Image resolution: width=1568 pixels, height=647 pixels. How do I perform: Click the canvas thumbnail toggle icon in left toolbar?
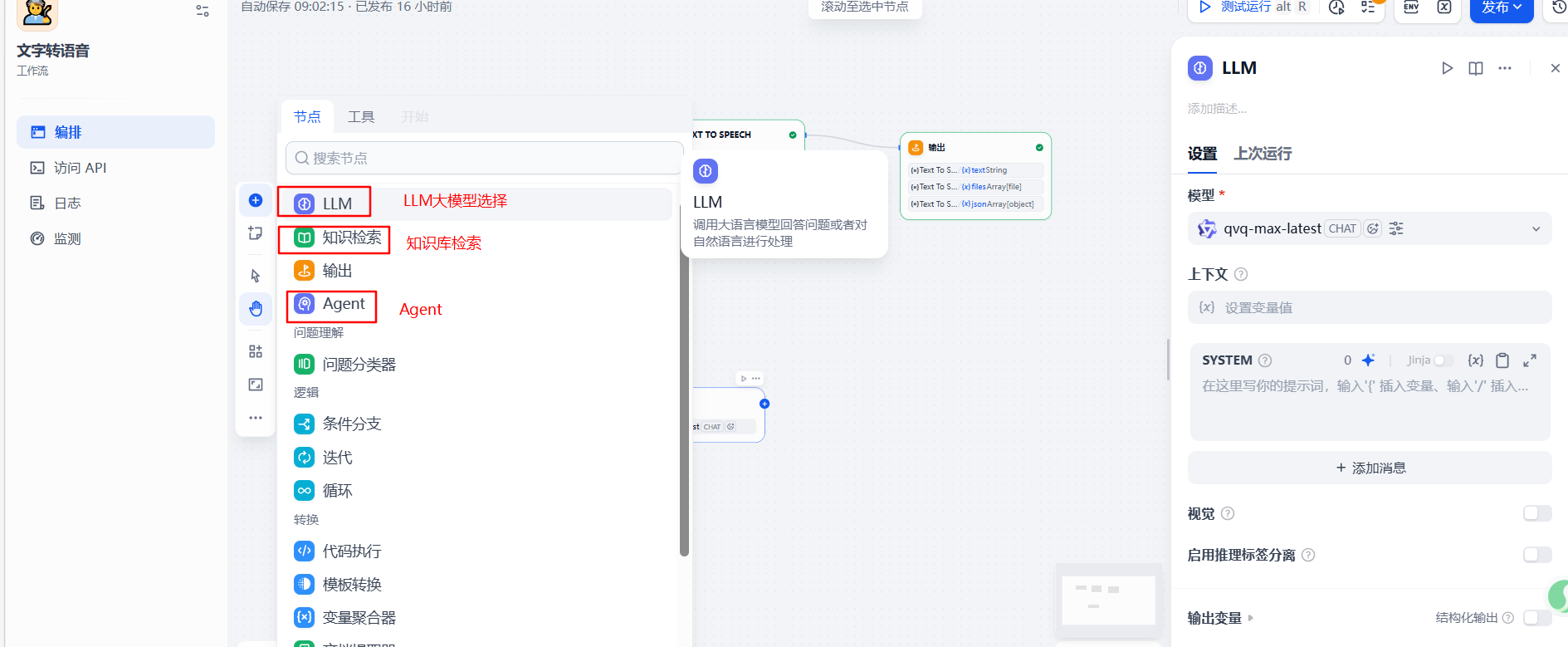pyautogui.click(x=256, y=385)
